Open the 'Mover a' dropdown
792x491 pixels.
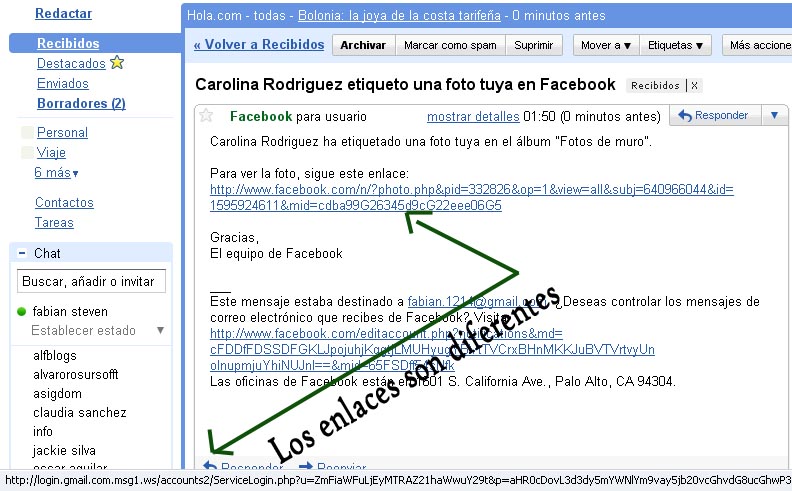606,45
